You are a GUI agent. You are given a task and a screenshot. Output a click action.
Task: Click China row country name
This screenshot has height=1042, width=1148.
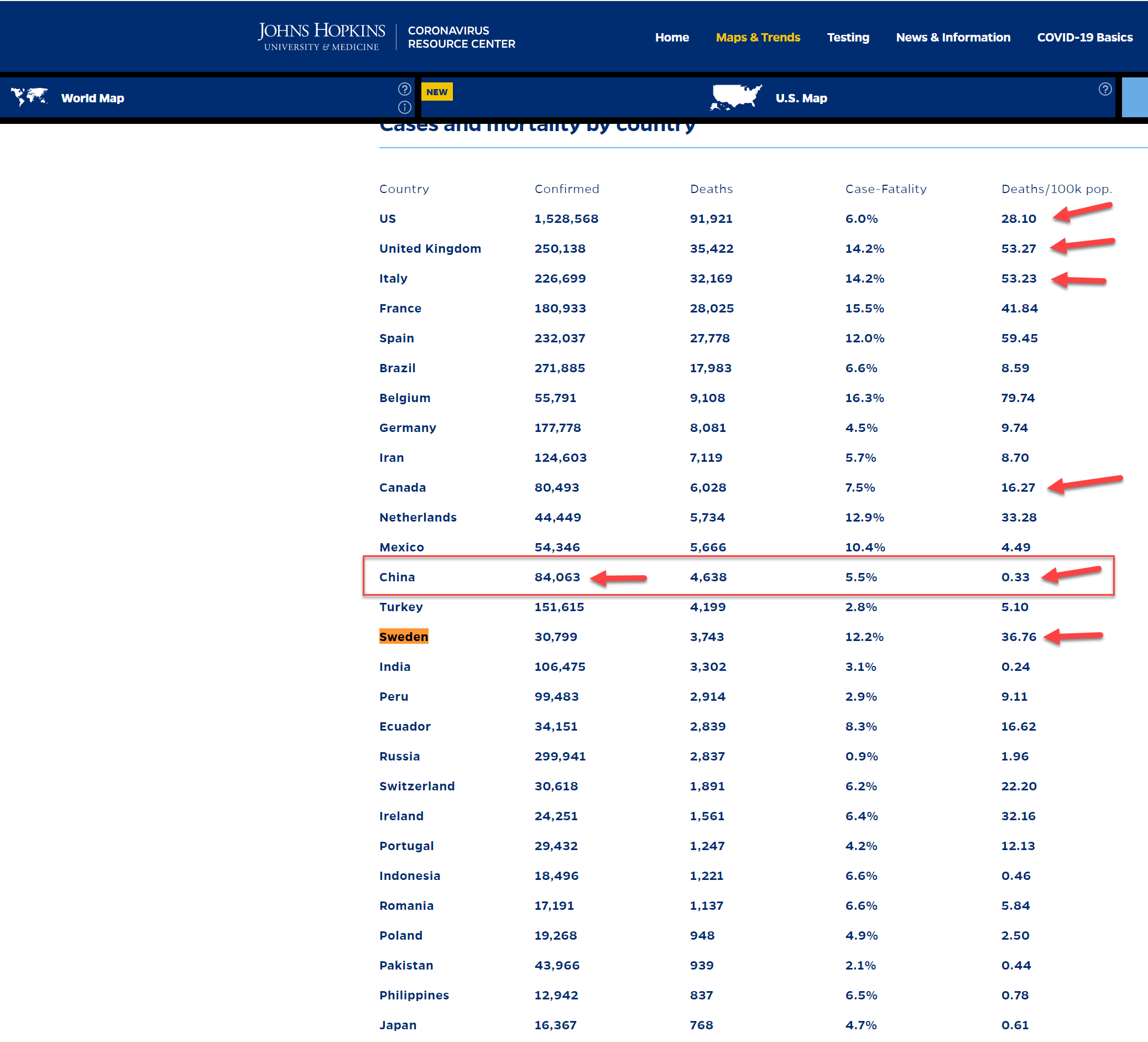pos(397,577)
